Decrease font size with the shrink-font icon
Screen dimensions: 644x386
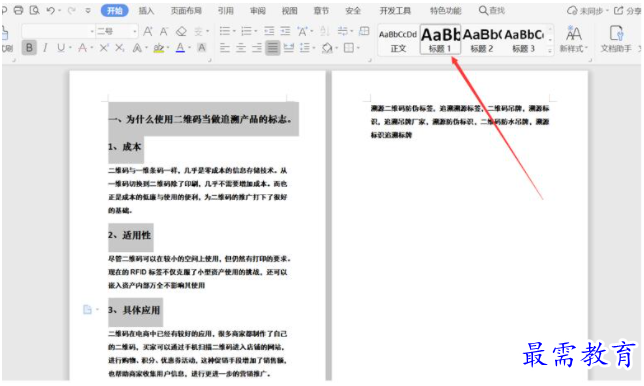pyautogui.click(x=164, y=31)
